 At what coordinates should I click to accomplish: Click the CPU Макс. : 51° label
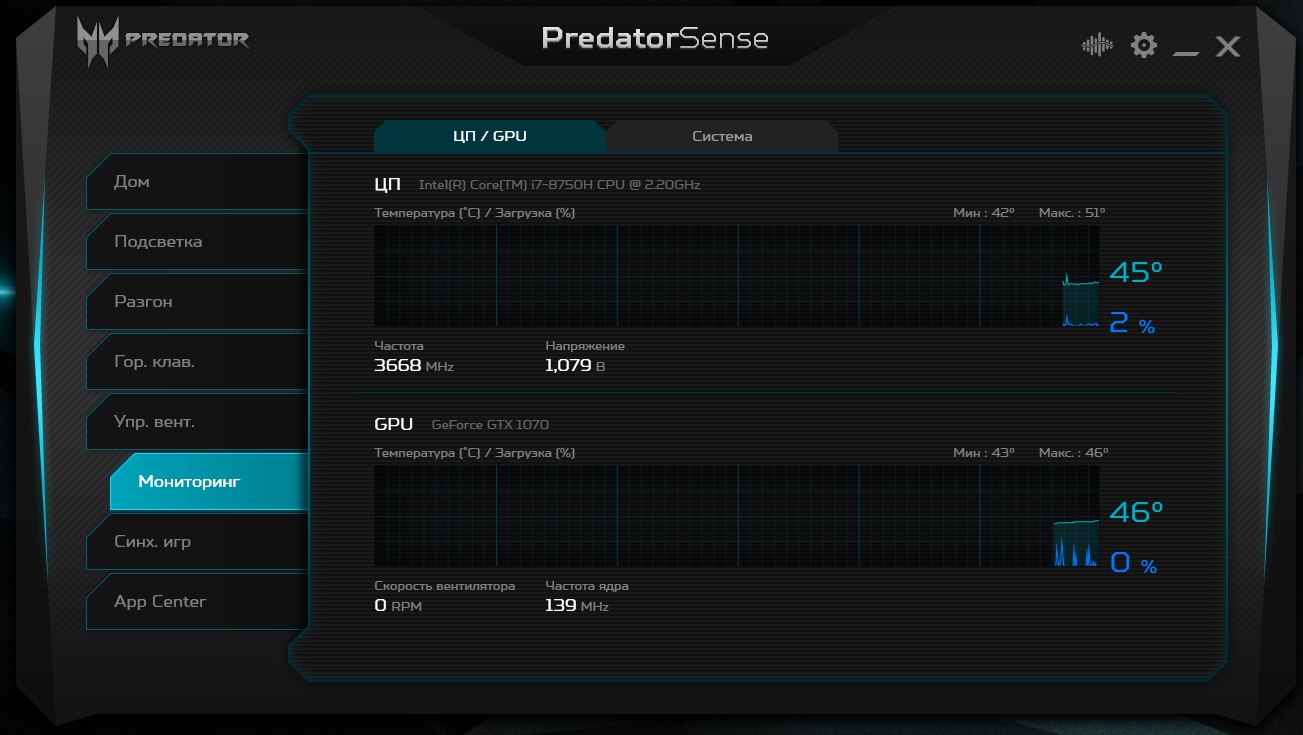[x=1072, y=213]
